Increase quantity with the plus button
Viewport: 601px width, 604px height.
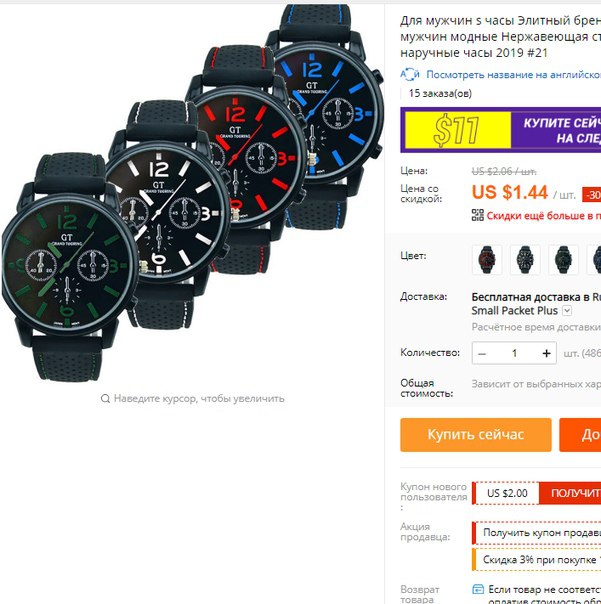546,353
